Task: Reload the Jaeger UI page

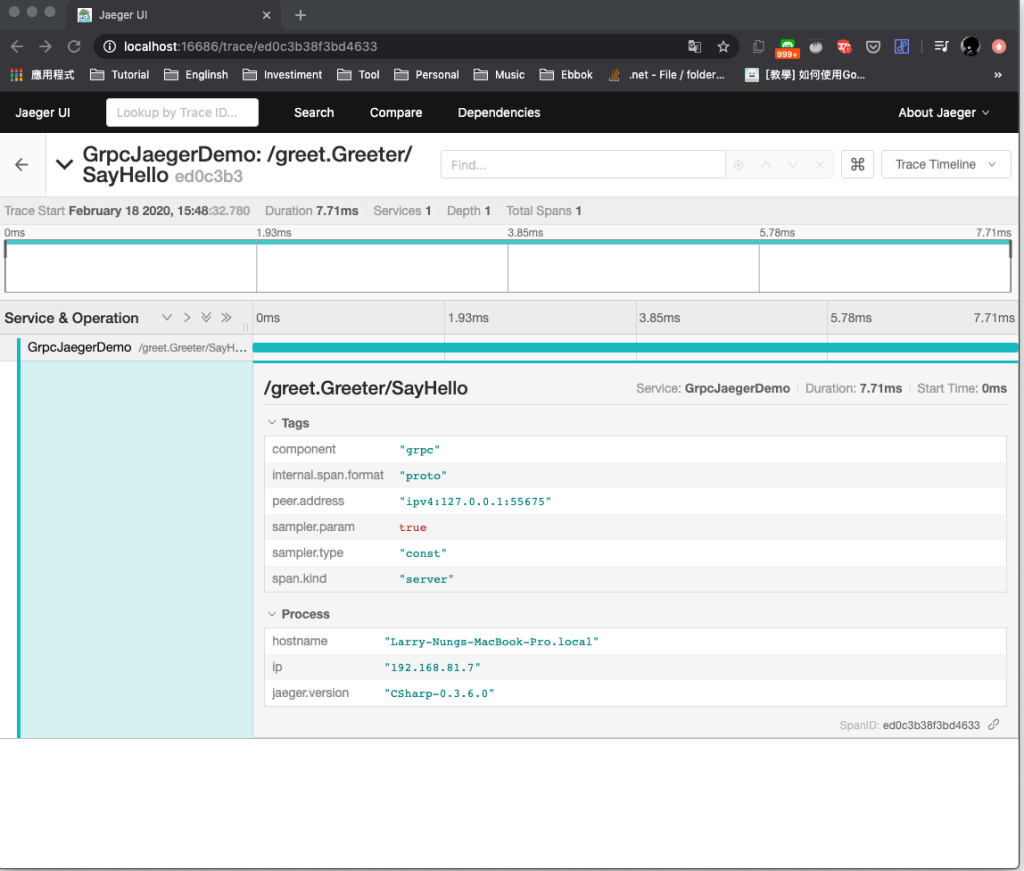Action: click(x=74, y=46)
